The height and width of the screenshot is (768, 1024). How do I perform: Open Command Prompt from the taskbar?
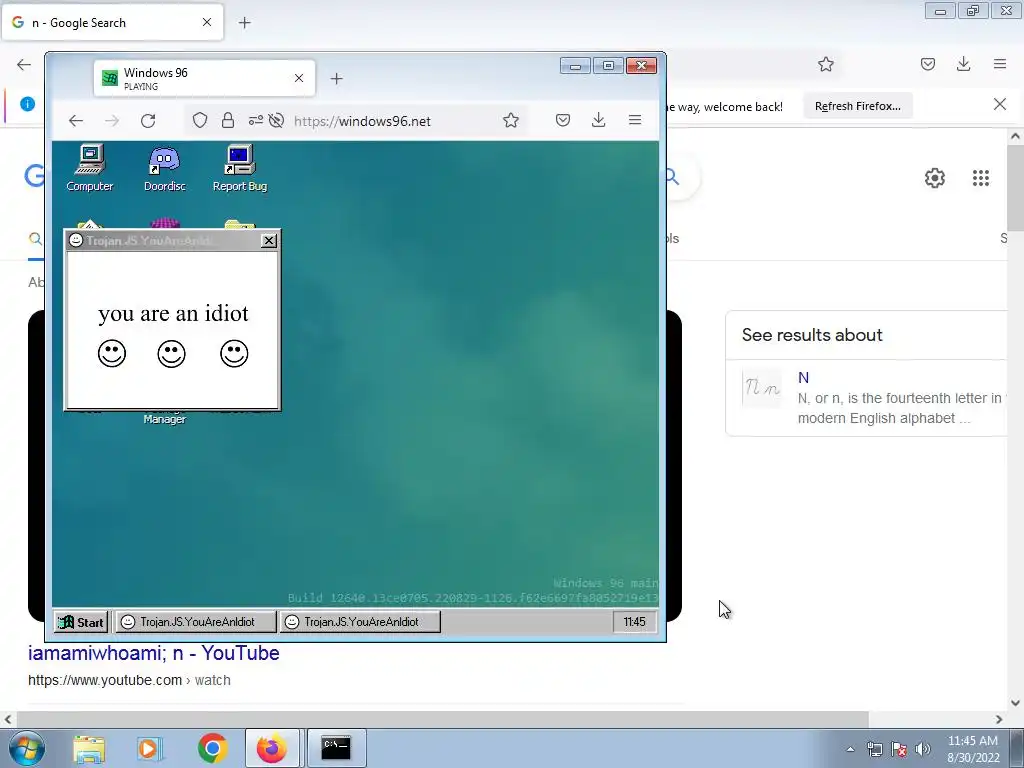click(336, 748)
